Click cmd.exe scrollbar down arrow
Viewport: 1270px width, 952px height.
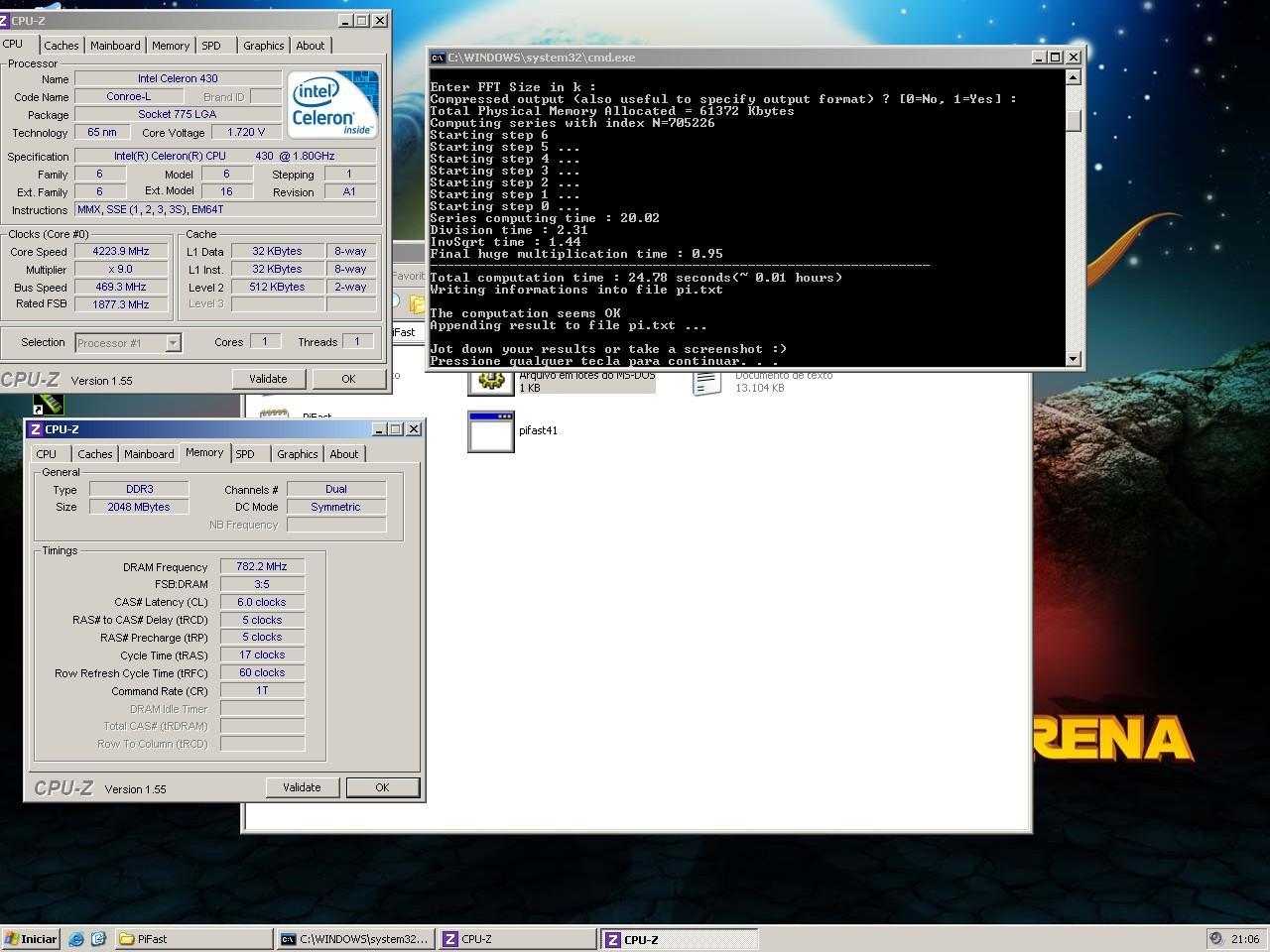[x=1073, y=358]
